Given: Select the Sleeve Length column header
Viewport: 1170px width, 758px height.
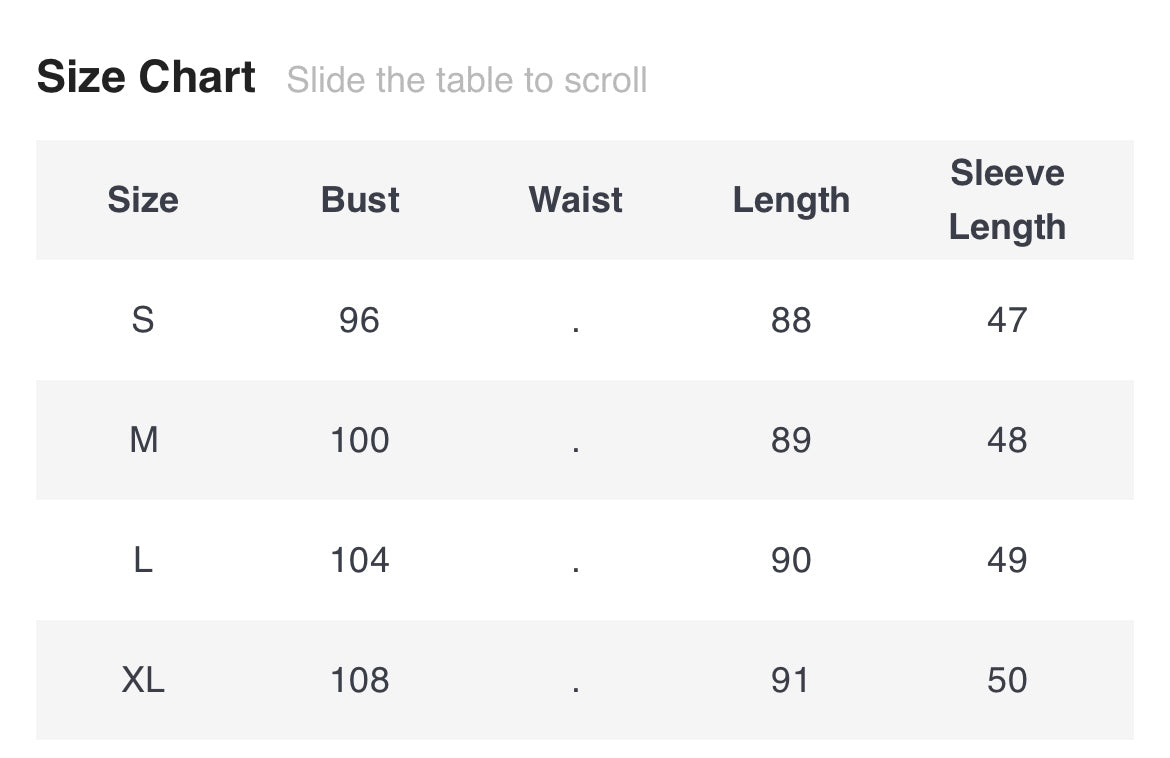Looking at the screenshot, I should 1007,200.
